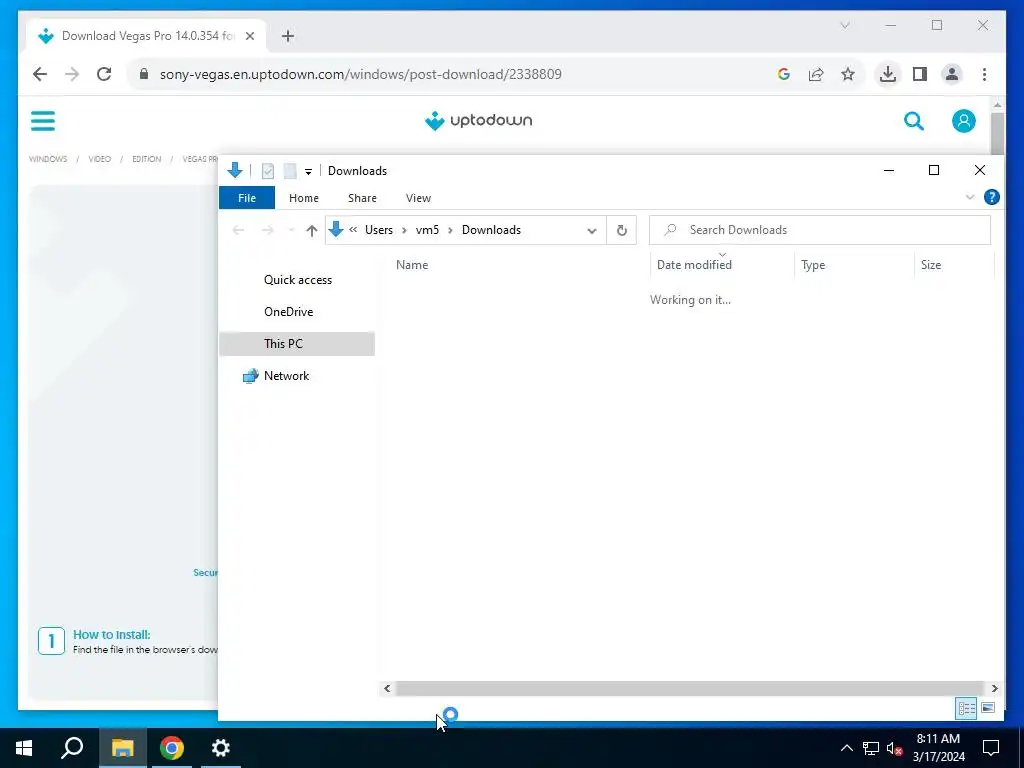The height and width of the screenshot is (768, 1024).
Task: Click Users in the breadcrumb path
Action: (379, 230)
